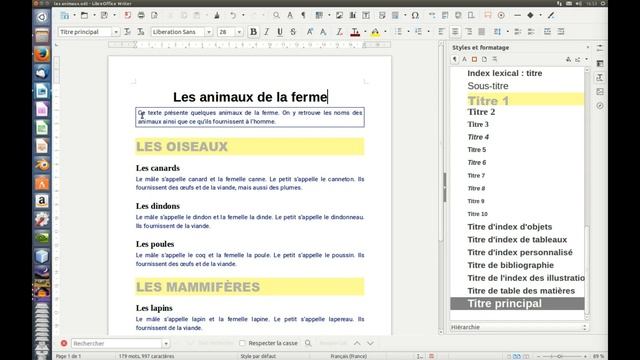This screenshot has width=640, height=360.
Task: Toggle formatting marks pilcrow icon
Action: tap(303, 16)
